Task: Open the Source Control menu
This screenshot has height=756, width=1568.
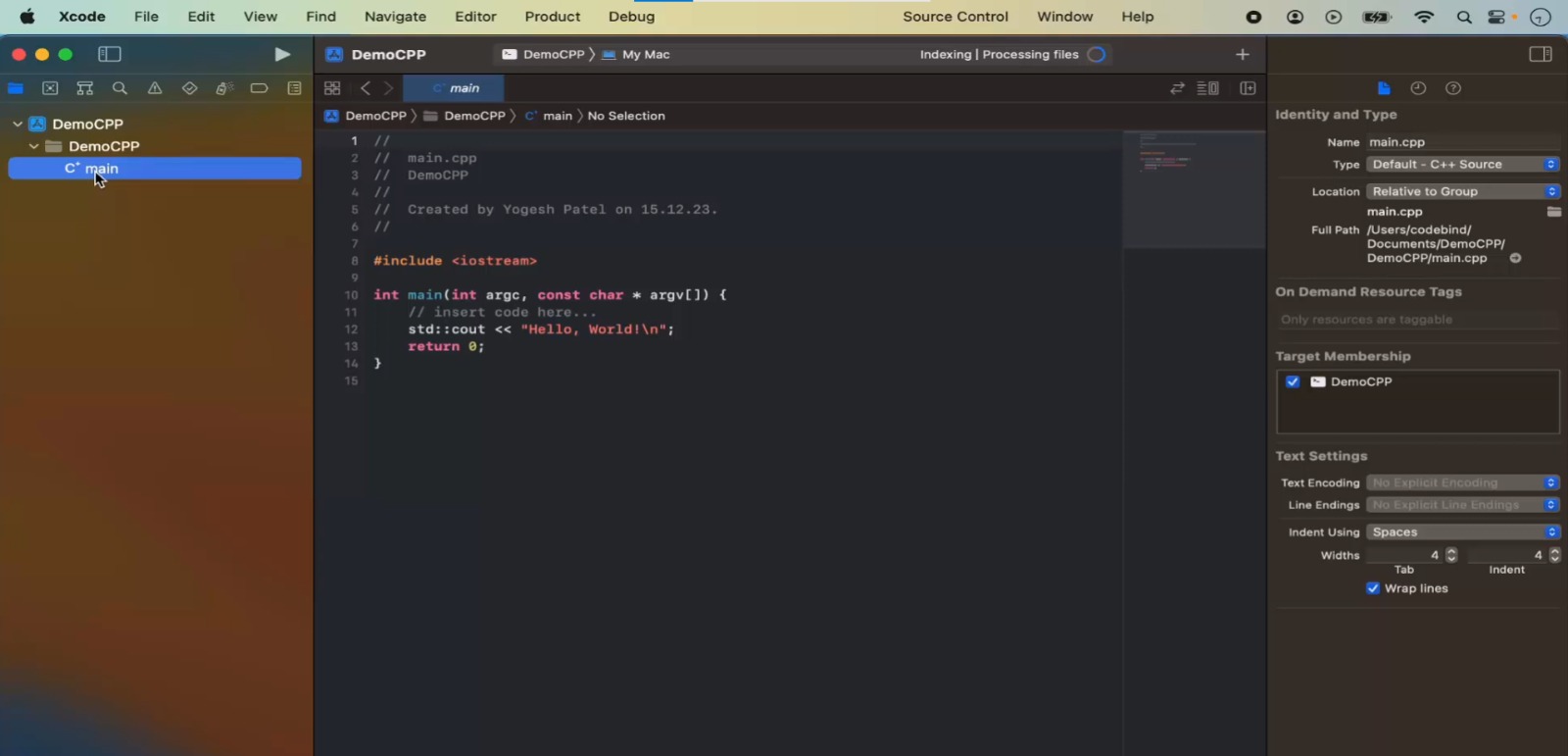Action: (x=955, y=17)
